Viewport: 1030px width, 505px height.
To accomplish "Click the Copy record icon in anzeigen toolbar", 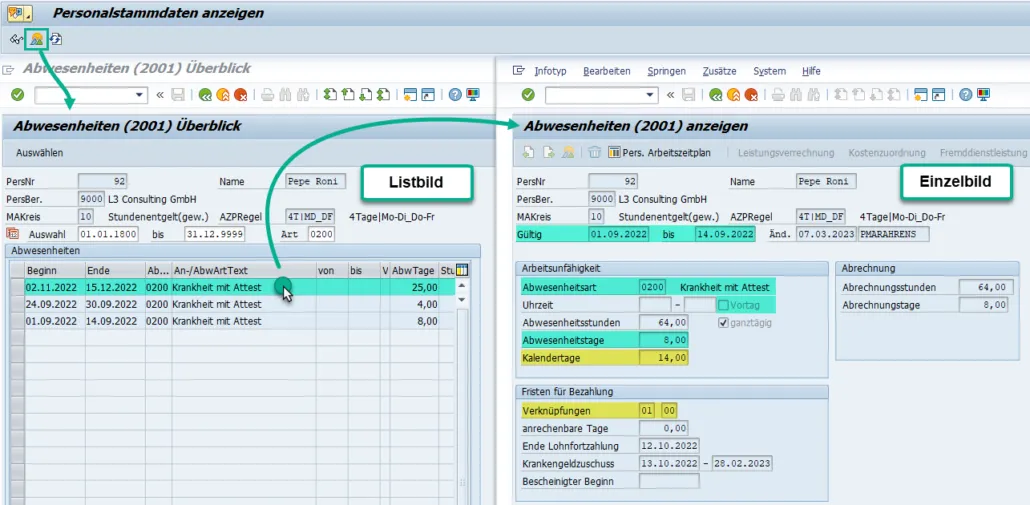I will click(549, 153).
